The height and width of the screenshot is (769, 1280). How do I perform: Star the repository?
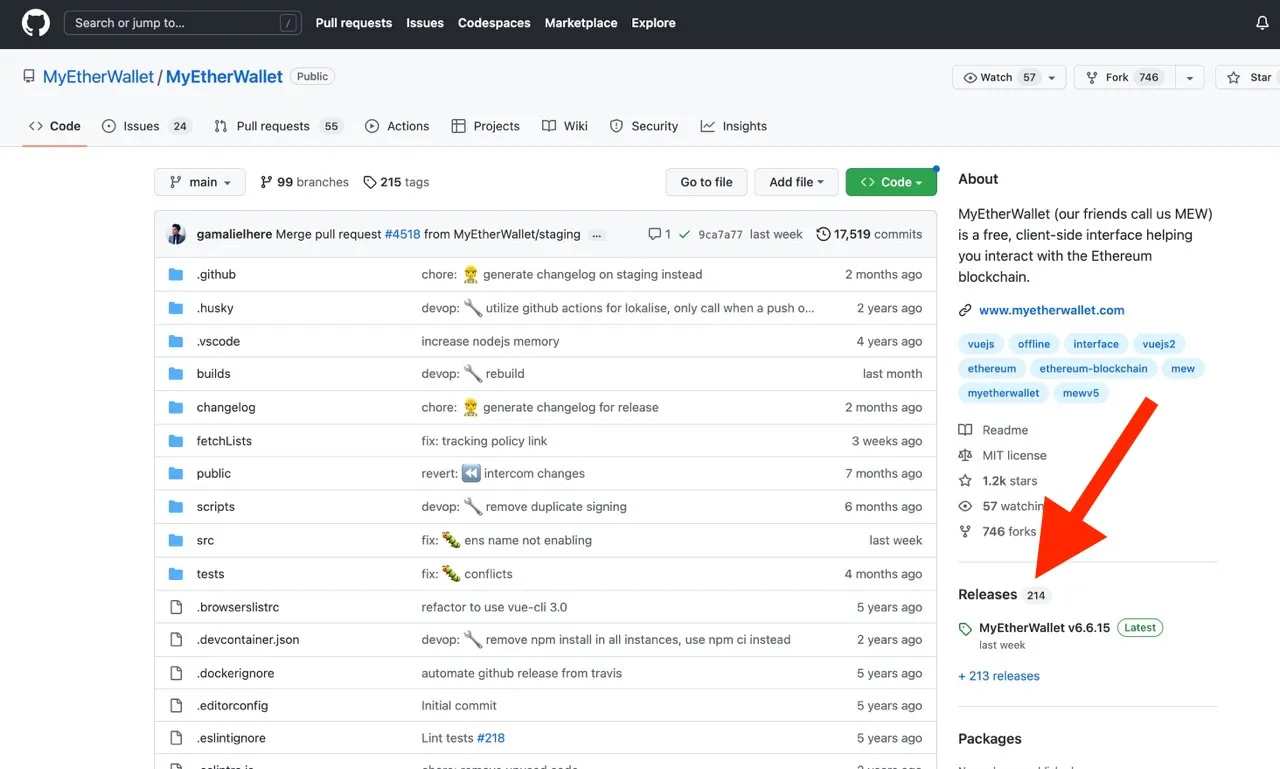1248,77
